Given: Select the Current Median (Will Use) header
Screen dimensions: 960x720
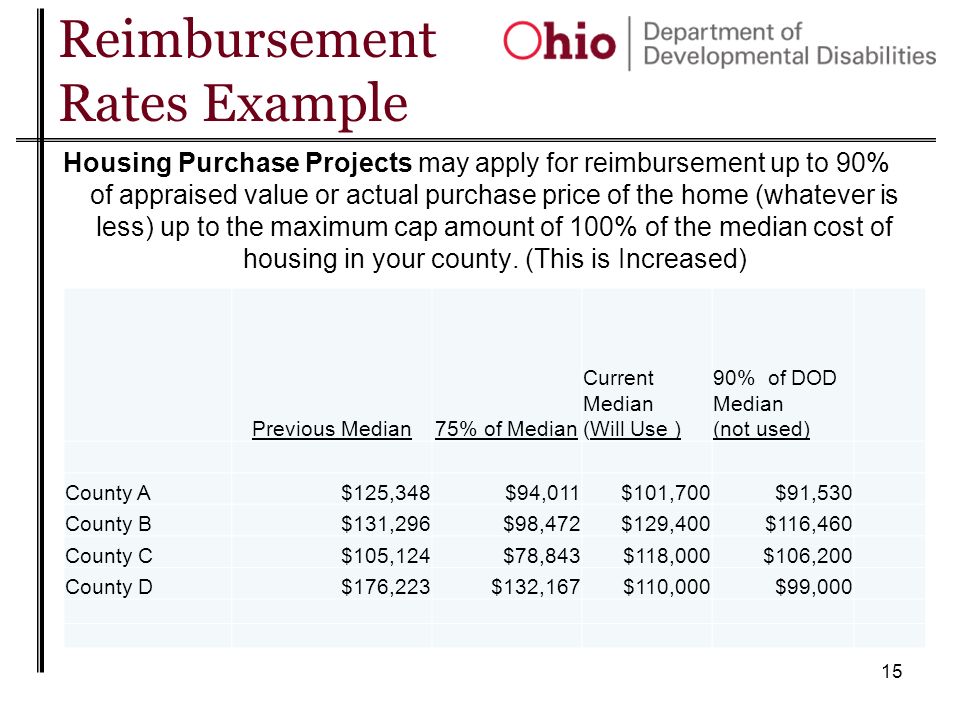Looking at the screenshot, I should tap(632, 403).
